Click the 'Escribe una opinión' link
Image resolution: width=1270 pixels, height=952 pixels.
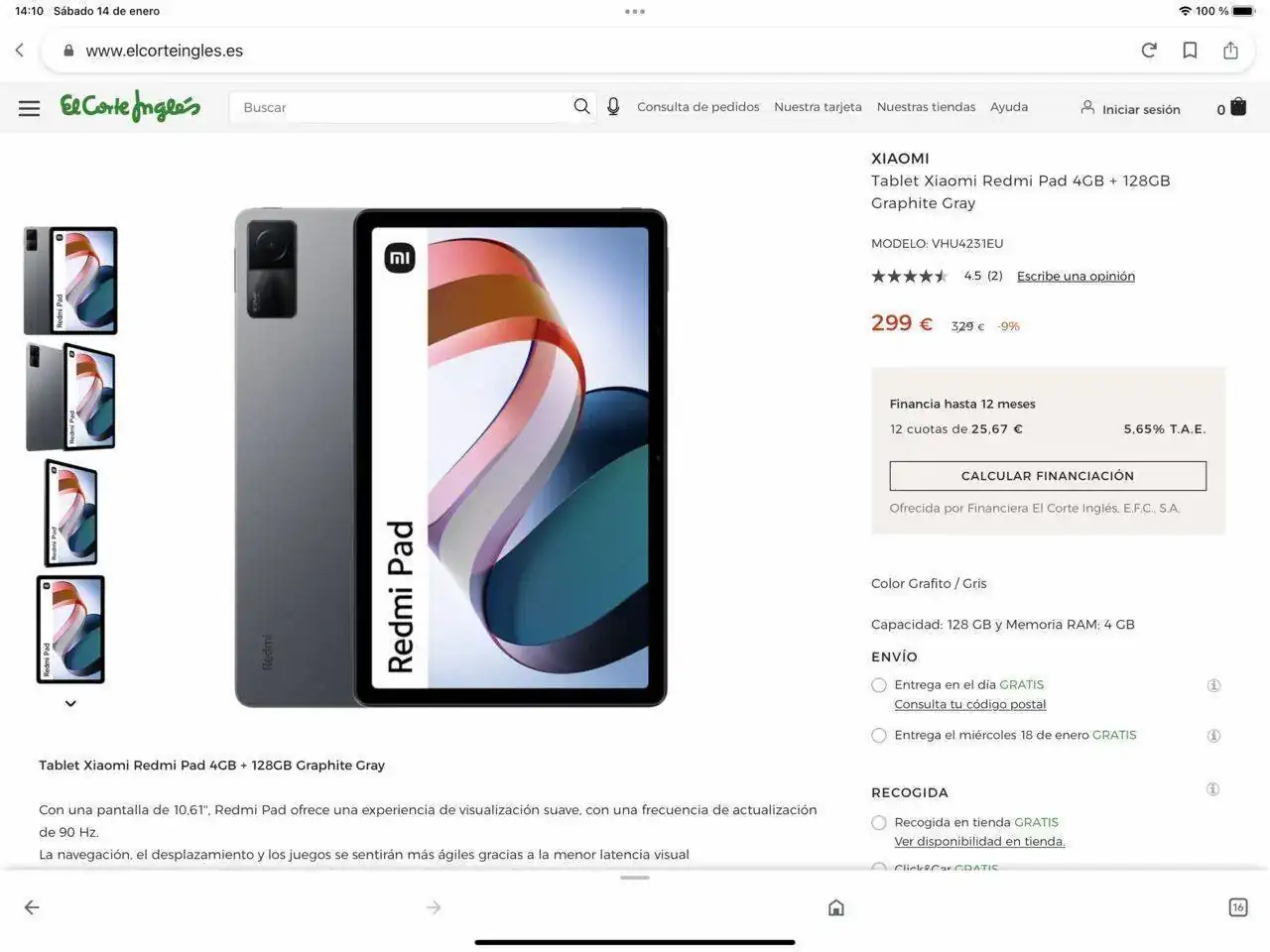point(1076,277)
